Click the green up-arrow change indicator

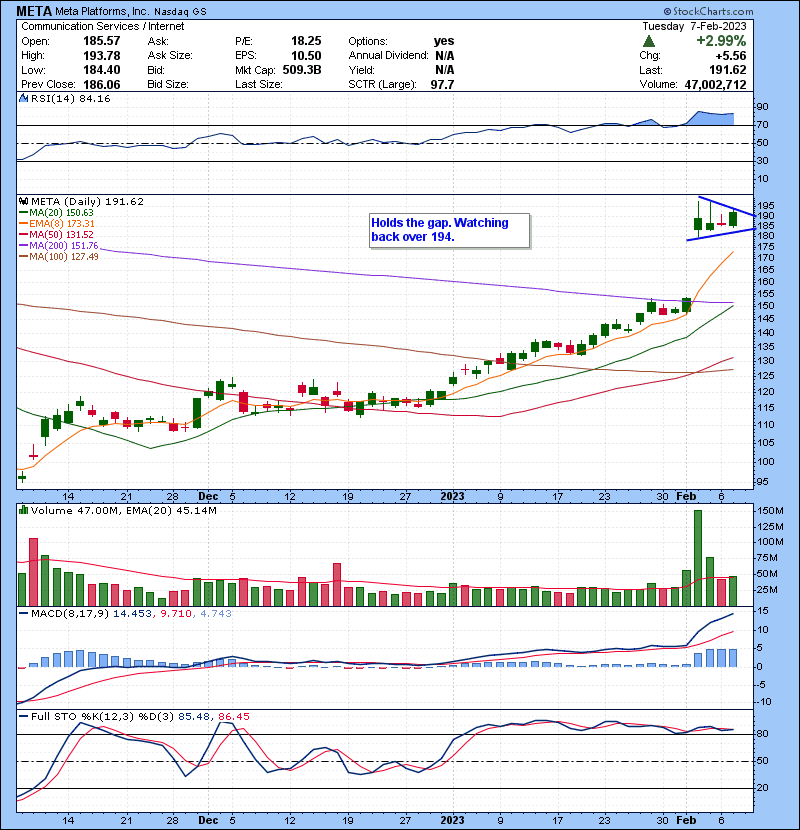(649, 41)
